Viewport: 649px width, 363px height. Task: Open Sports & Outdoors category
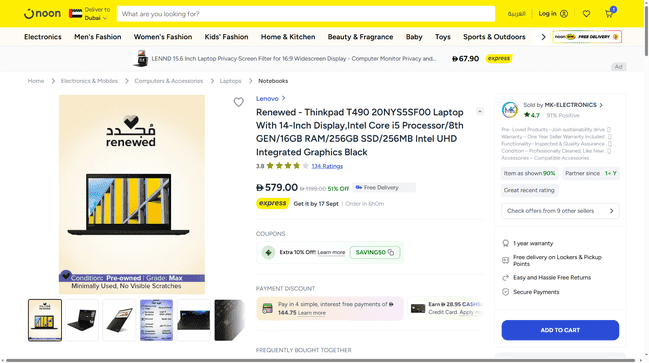494,37
